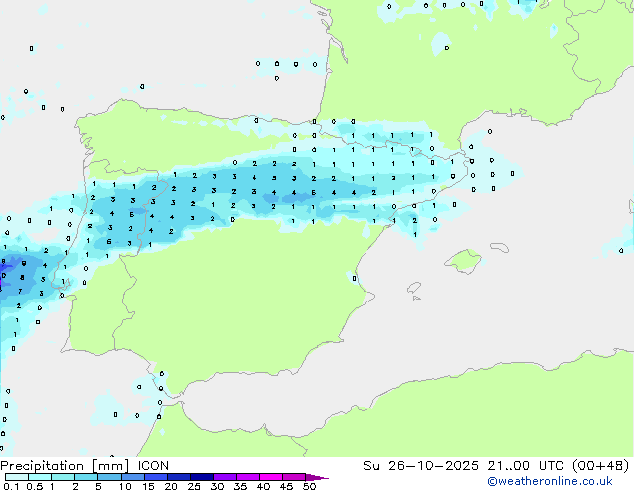
Task: Click the '(00+48)' forecast offset text
Action: pyautogui.click(x=601, y=466)
